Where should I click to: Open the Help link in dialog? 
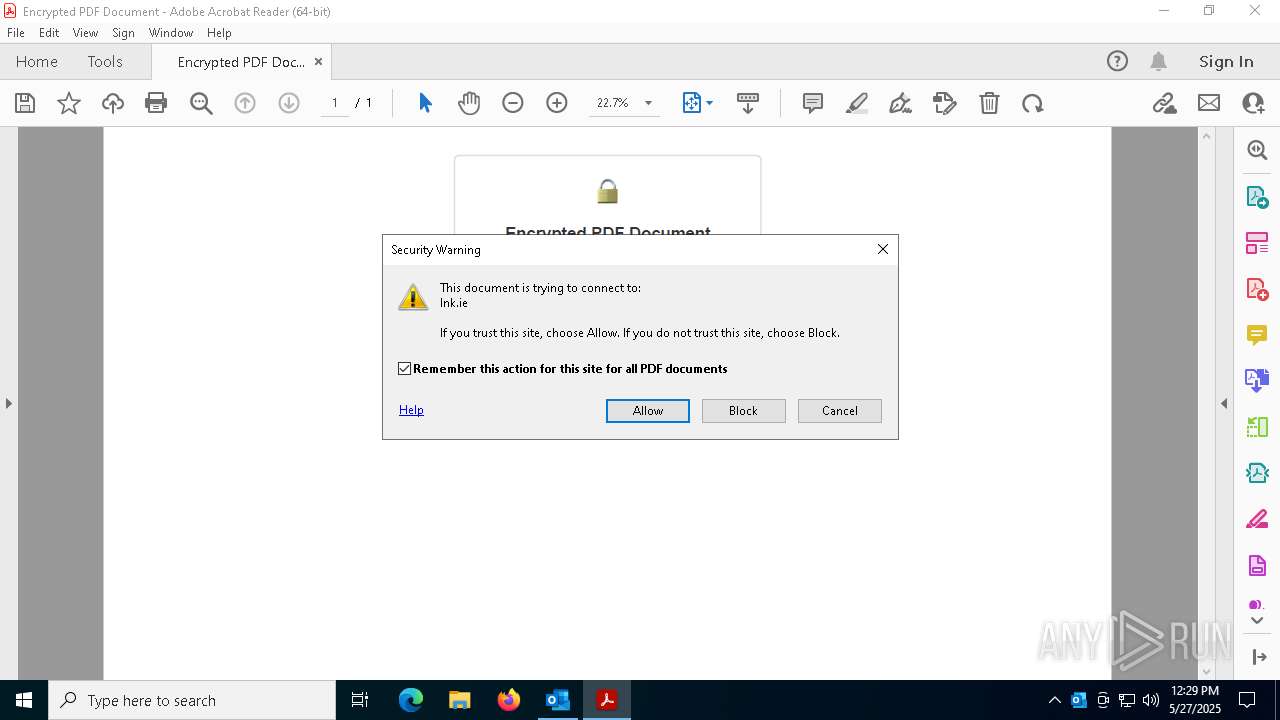[x=411, y=410]
